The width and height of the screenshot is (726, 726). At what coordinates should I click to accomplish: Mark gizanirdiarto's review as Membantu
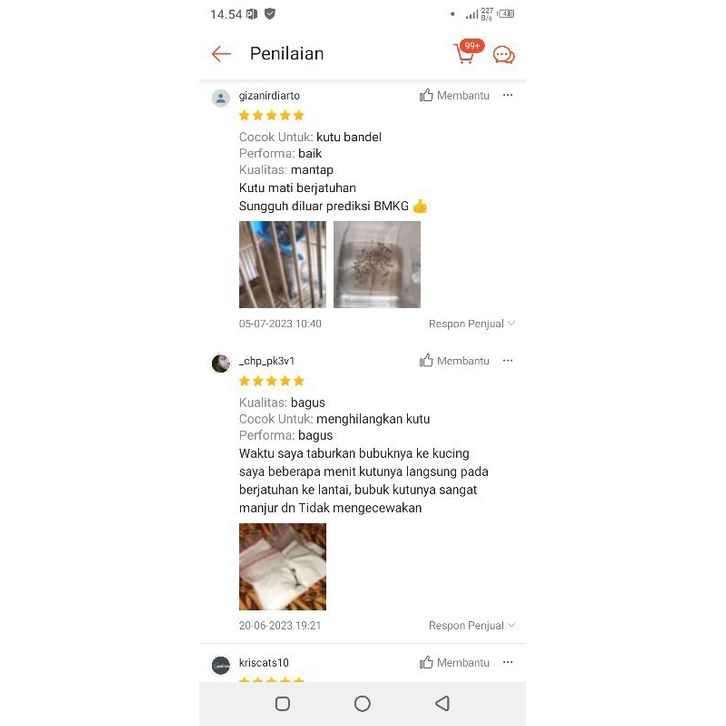[x=454, y=95]
